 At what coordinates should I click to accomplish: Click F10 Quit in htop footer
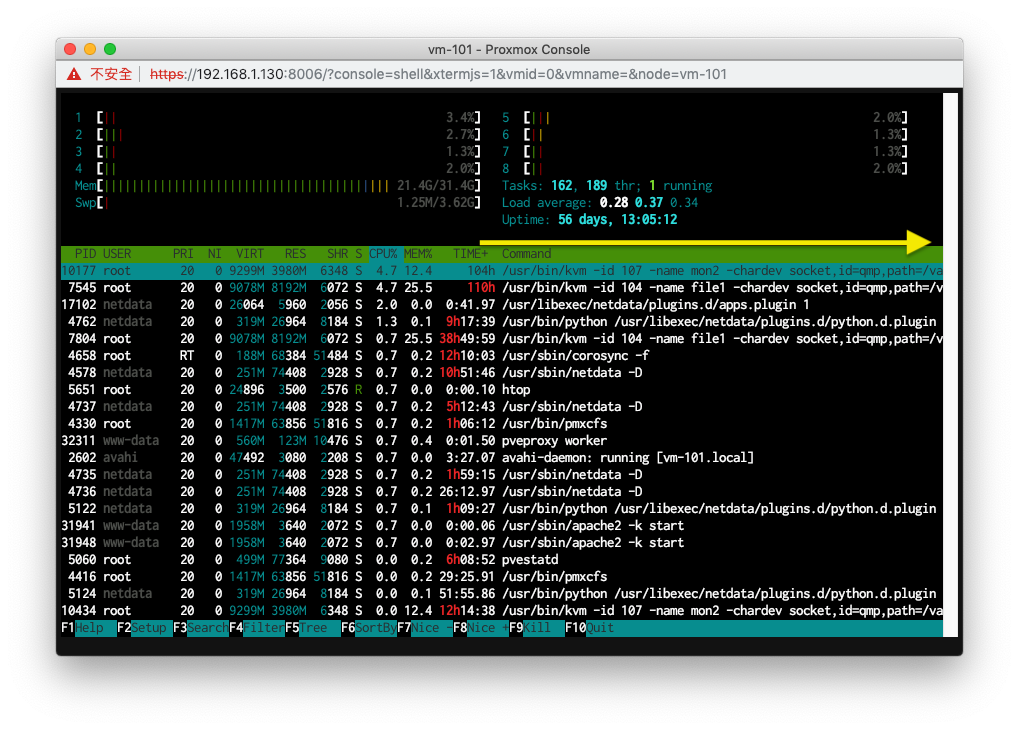[589, 628]
